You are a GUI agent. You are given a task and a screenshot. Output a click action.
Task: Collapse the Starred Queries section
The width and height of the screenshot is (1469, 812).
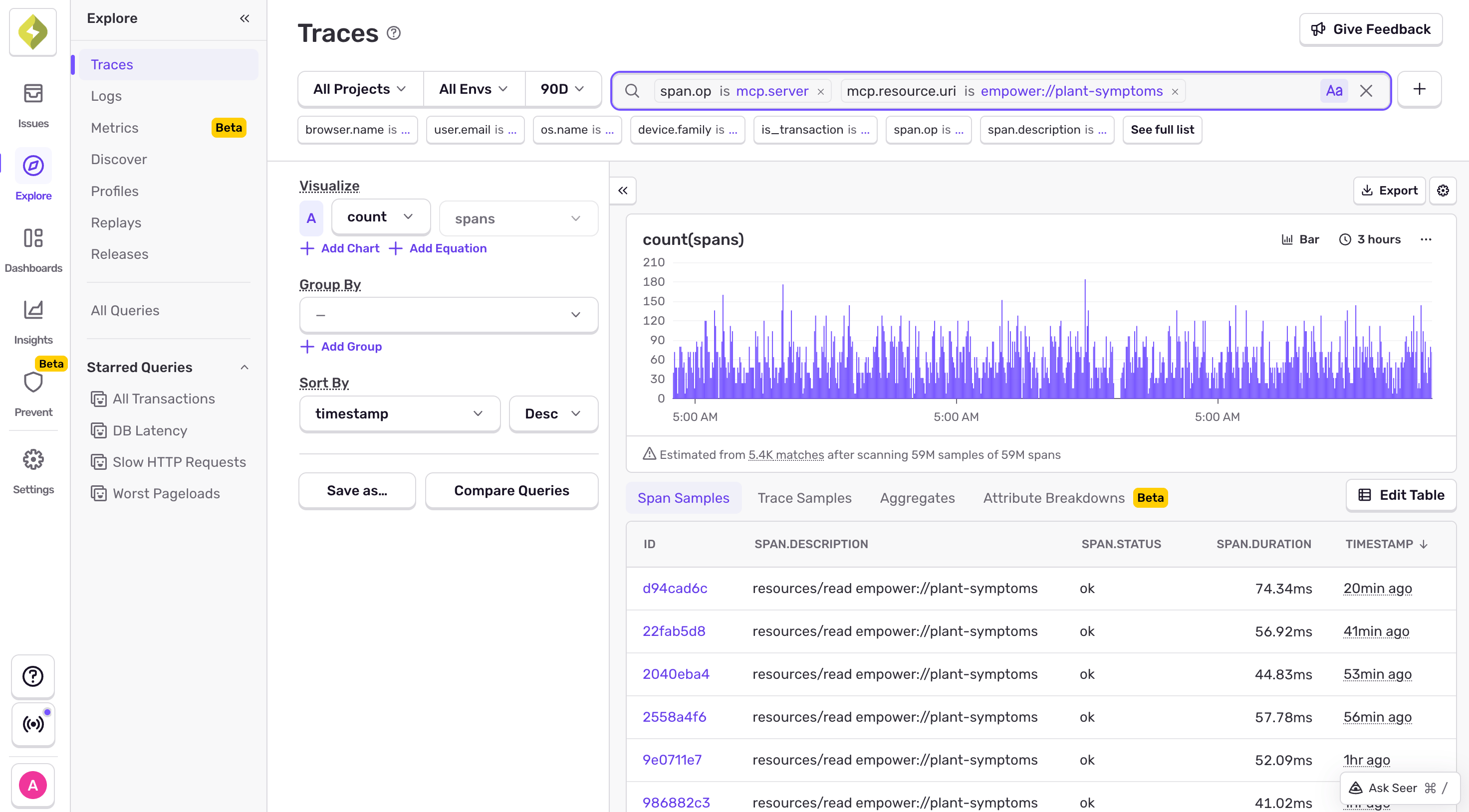click(245, 367)
